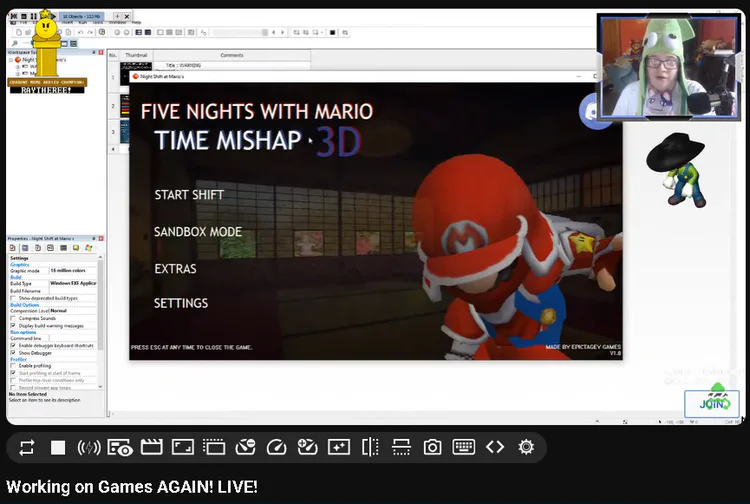Collapse the Run options properties section
The height and width of the screenshot is (504, 750).
coord(23,332)
